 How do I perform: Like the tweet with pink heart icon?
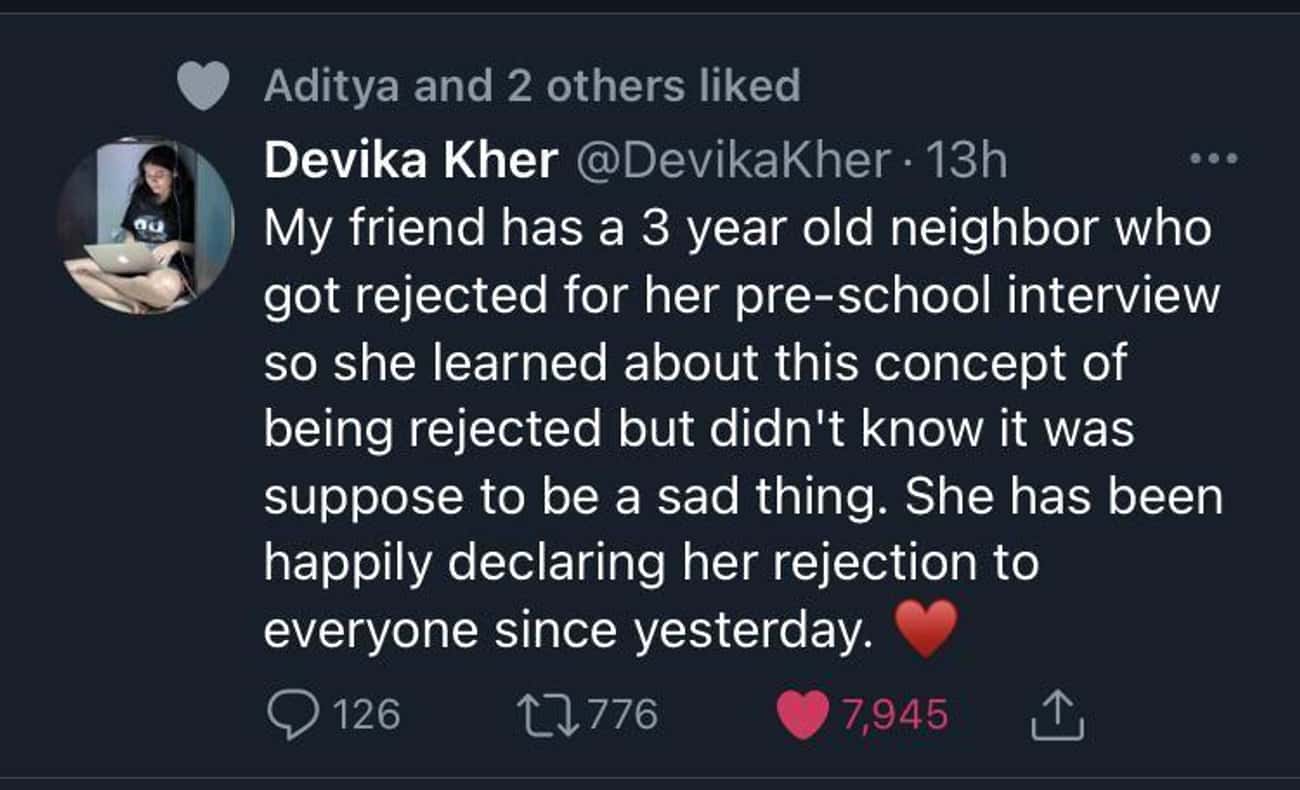pos(802,716)
